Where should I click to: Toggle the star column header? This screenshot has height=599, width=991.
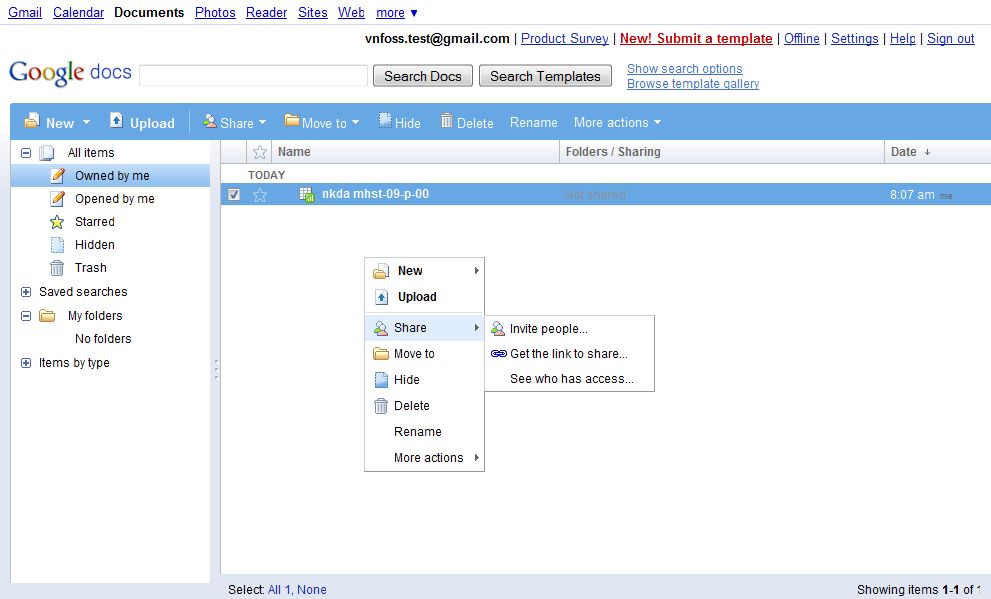[x=260, y=152]
